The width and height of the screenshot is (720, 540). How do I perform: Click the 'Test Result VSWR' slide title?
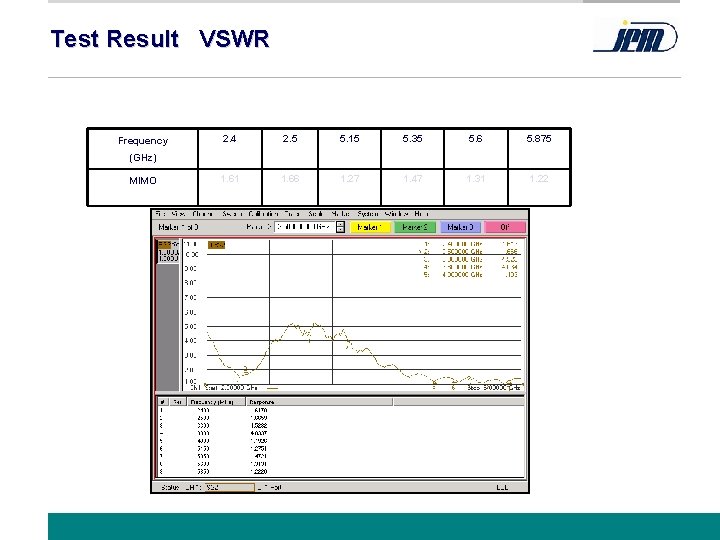pos(160,39)
